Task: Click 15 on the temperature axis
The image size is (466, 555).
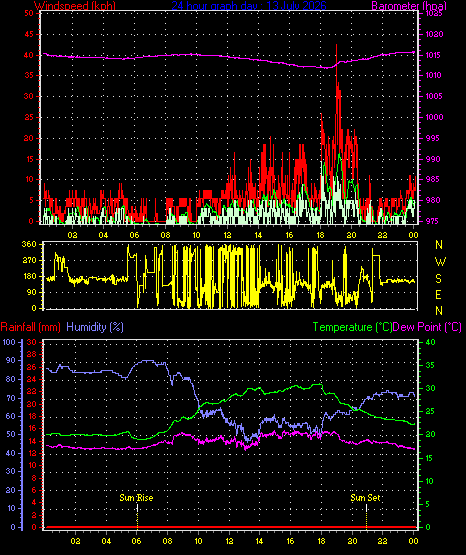Action: pos(430,458)
